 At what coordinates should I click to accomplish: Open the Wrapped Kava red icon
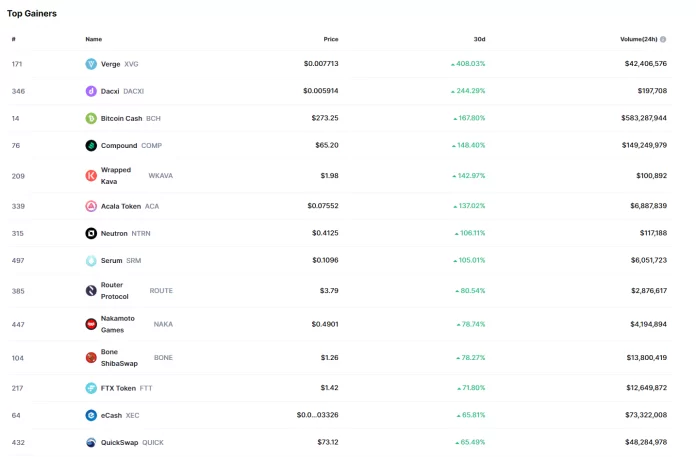(x=91, y=176)
